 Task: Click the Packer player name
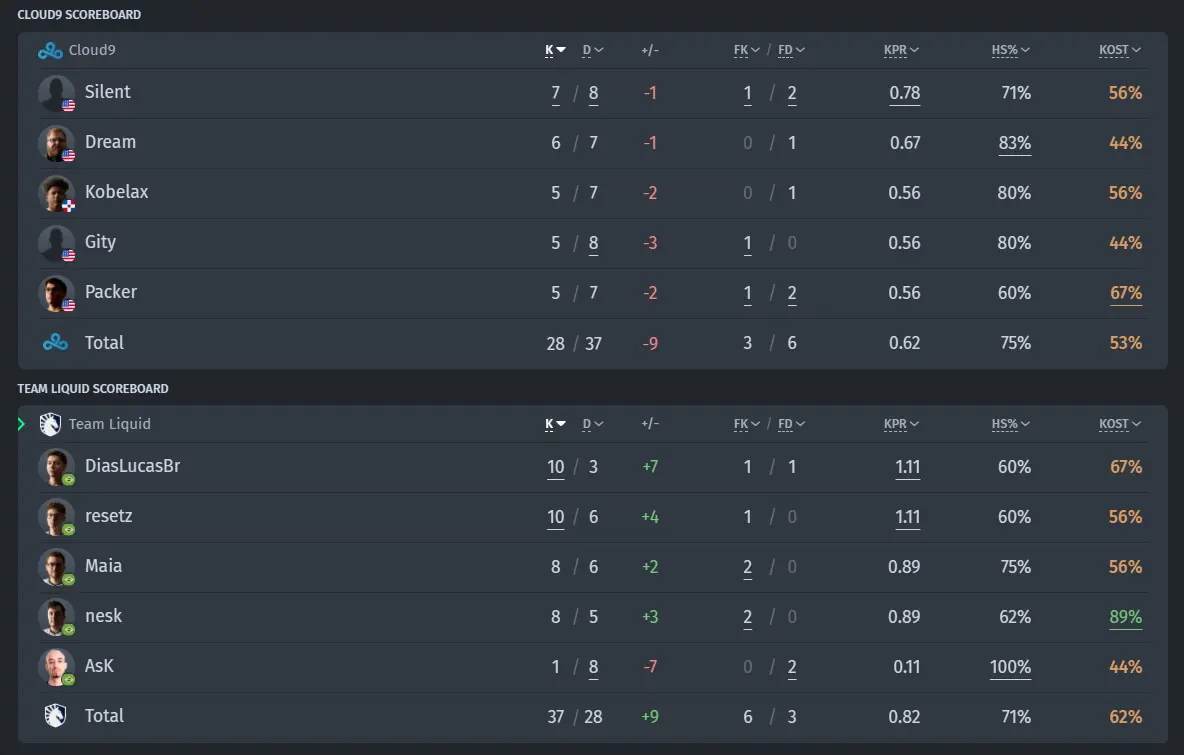click(x=111, y=292)
